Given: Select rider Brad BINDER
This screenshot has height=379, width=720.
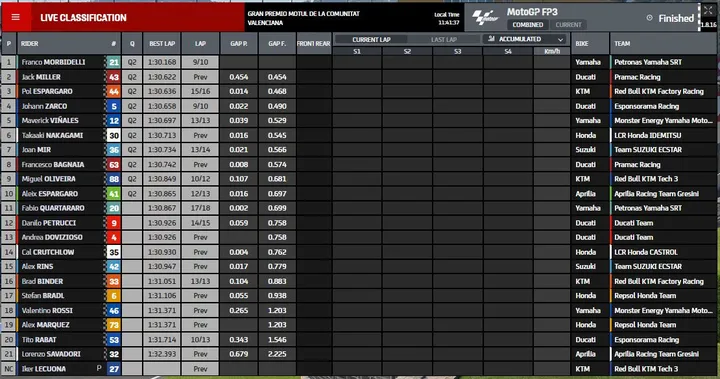Looking at the screenshot, I should point(42,281).
